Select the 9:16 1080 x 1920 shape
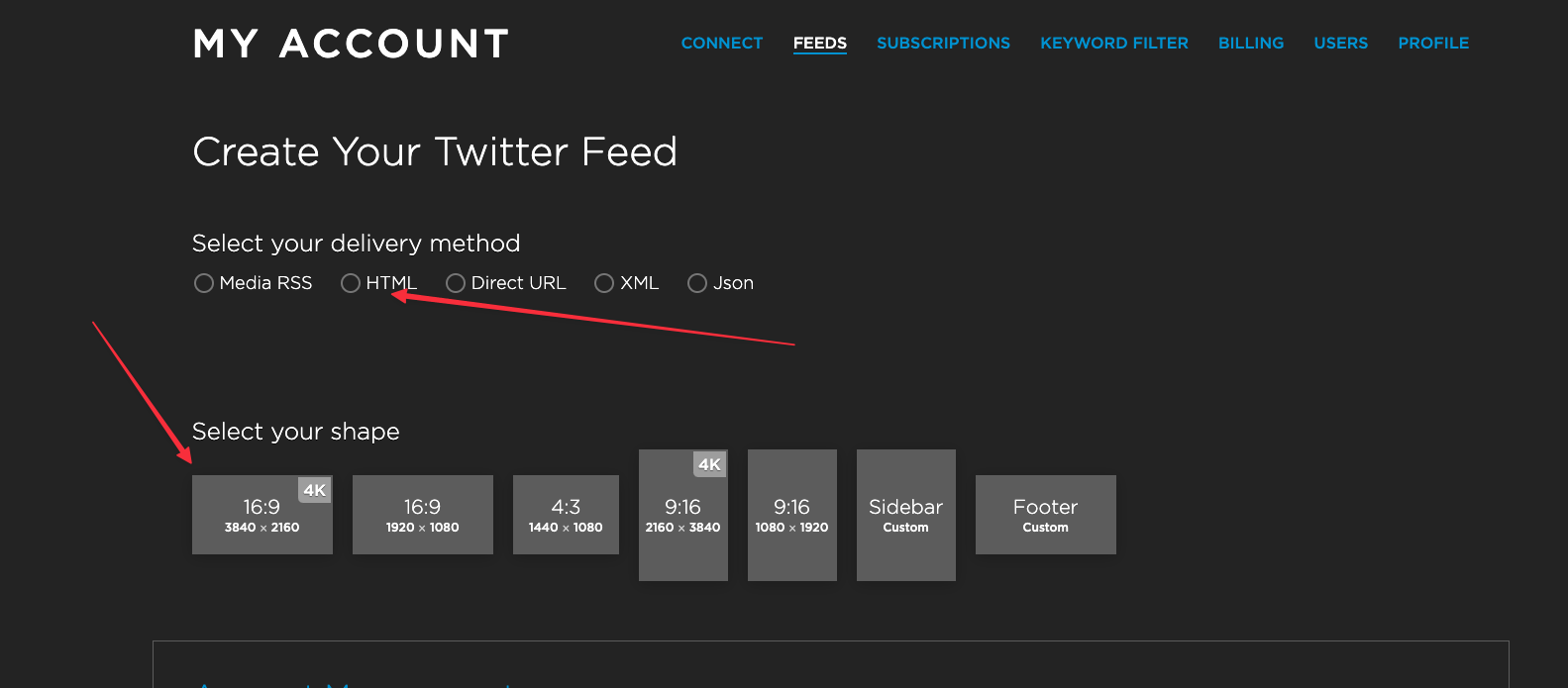This screenshot has height=688, width=1568. pyautogui.click(x=792, y=515)
